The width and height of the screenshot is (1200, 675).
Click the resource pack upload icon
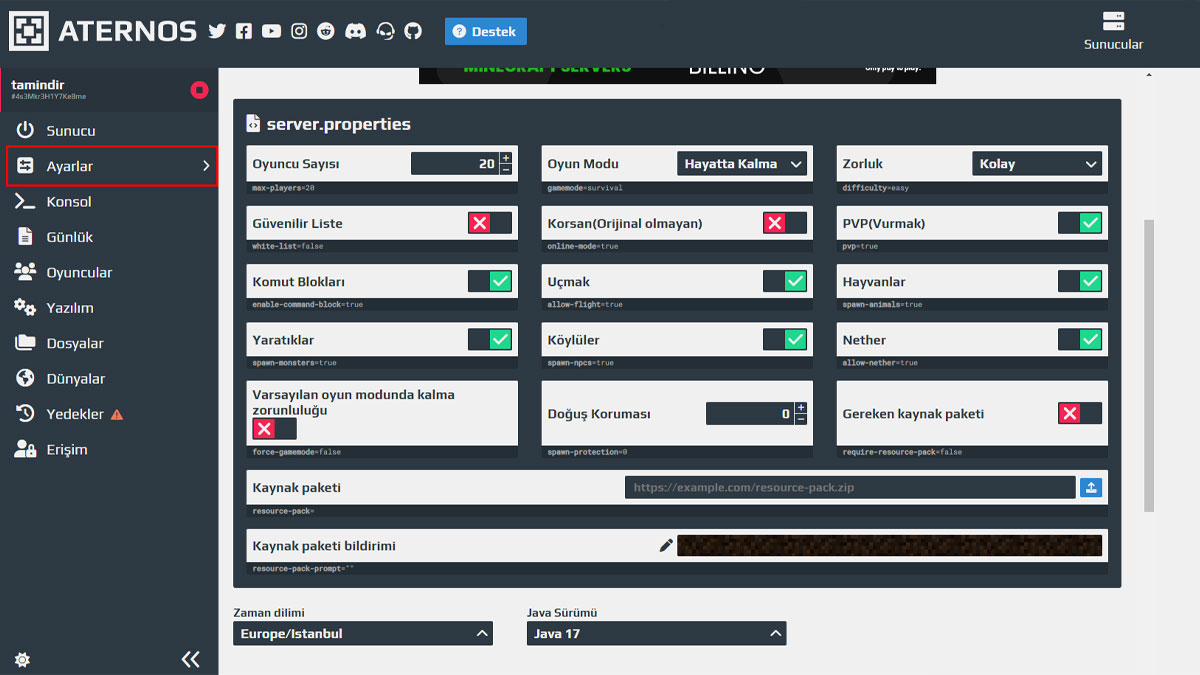(x=1091, y=487)
